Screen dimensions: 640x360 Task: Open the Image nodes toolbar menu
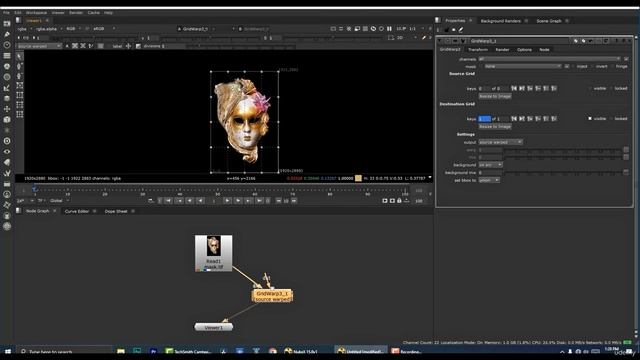(7, 24)
